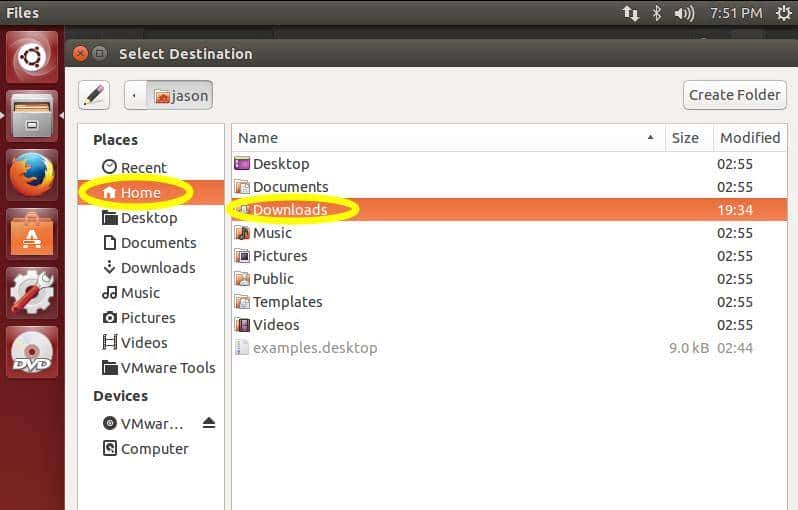Select Desktop in Places sidebar

(x=151, y=218)
